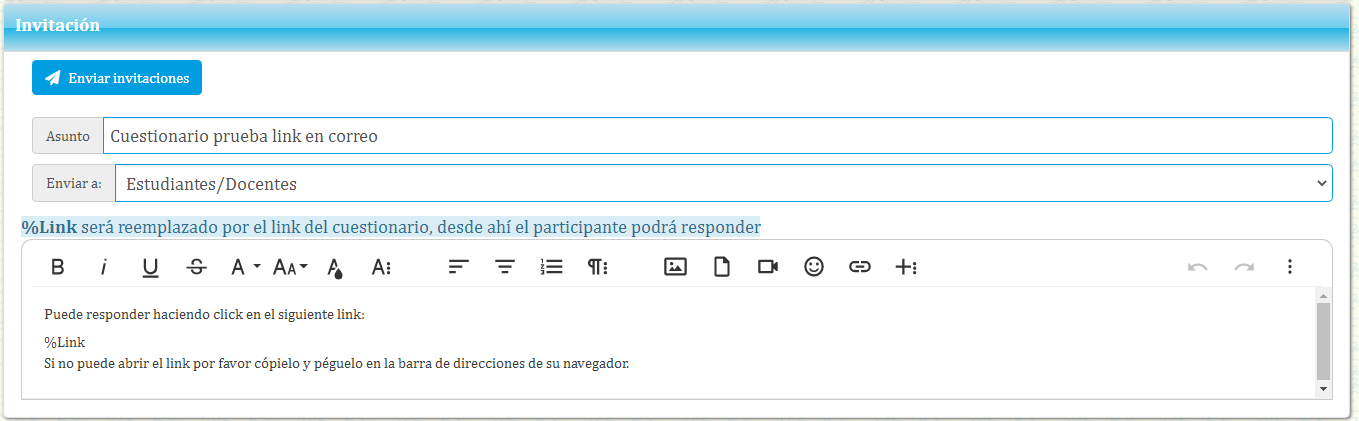Toggle italic text formatting
Image resolution: width=1359 pixels, height=421 pixels.
(x=103, y=267)
